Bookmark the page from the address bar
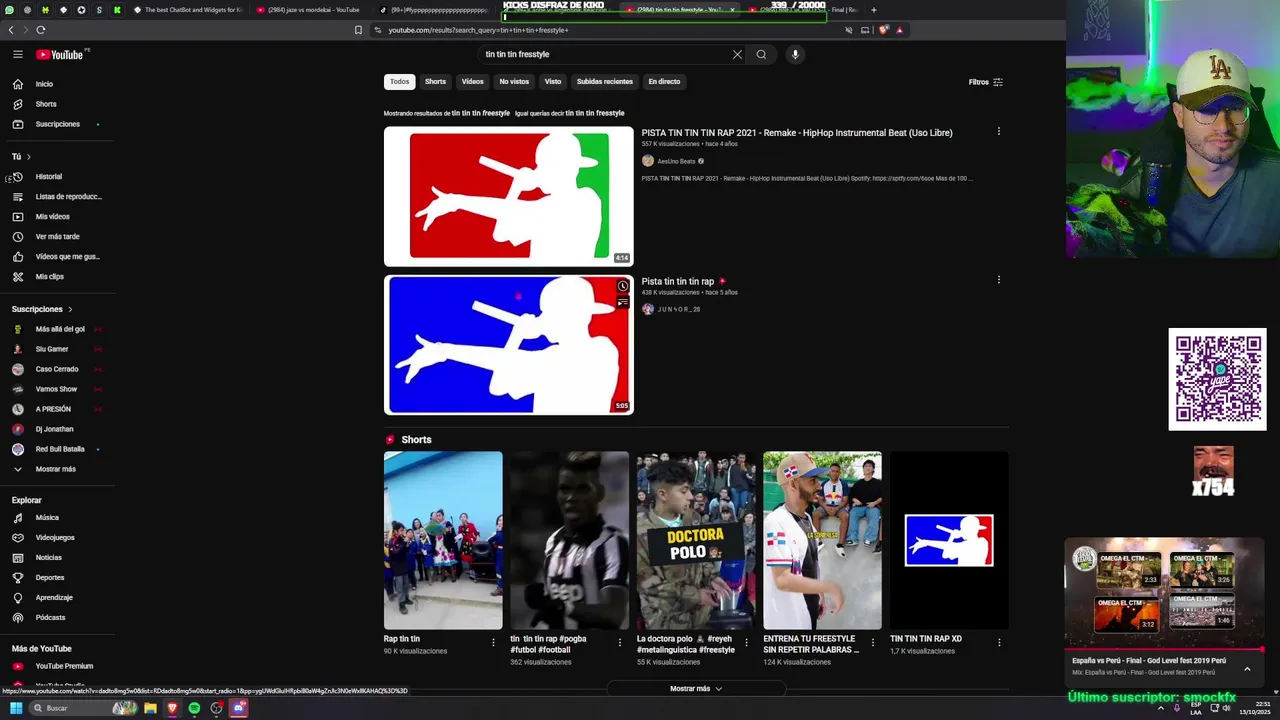 pyautogui.click(x=358, y=30)
